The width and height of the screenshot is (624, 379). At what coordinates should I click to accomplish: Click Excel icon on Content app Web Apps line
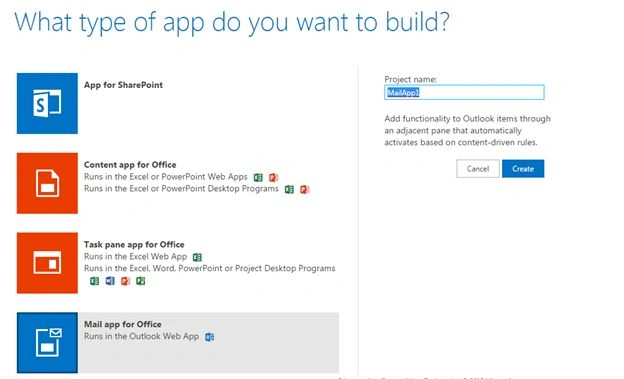258,178
